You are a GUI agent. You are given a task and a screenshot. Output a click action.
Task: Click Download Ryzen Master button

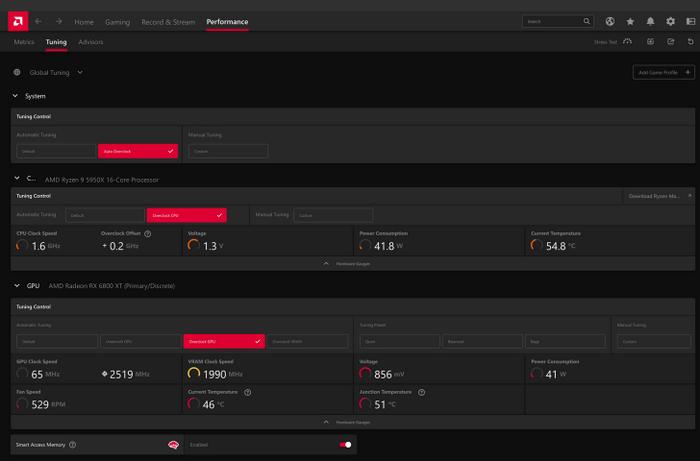[x=658, y=196]
